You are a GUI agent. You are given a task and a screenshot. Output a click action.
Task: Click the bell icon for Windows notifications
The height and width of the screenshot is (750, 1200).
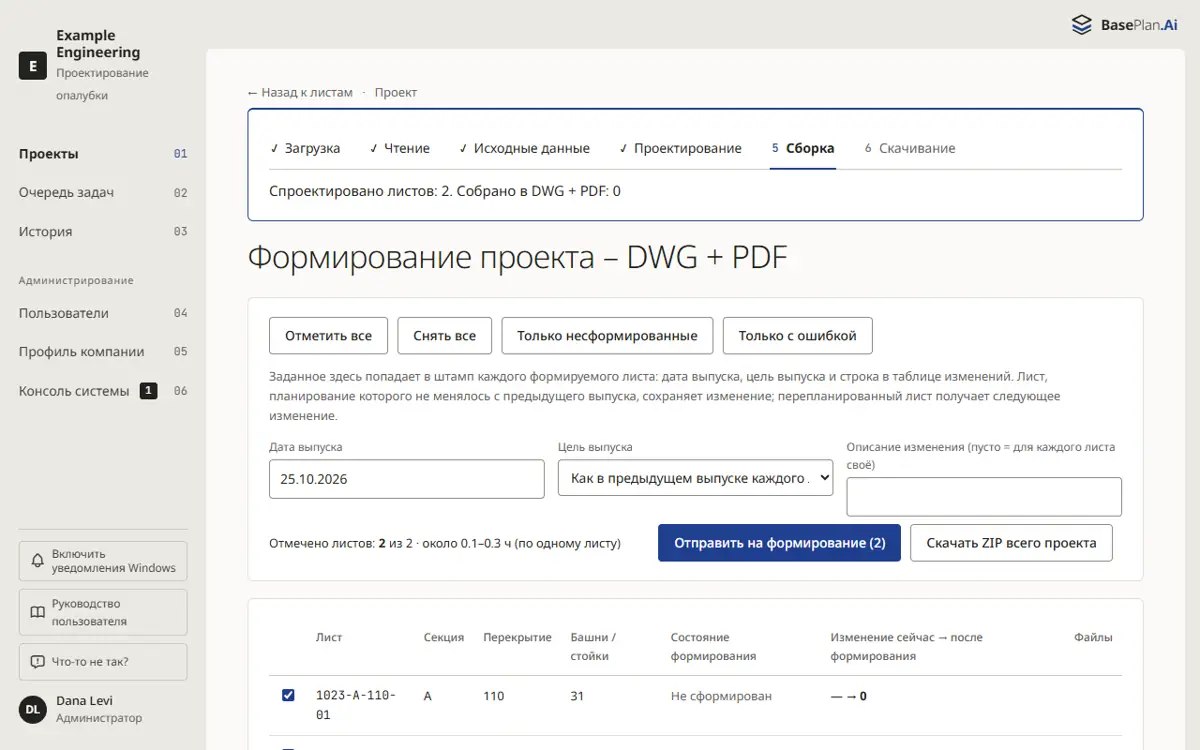pos(37,561)
